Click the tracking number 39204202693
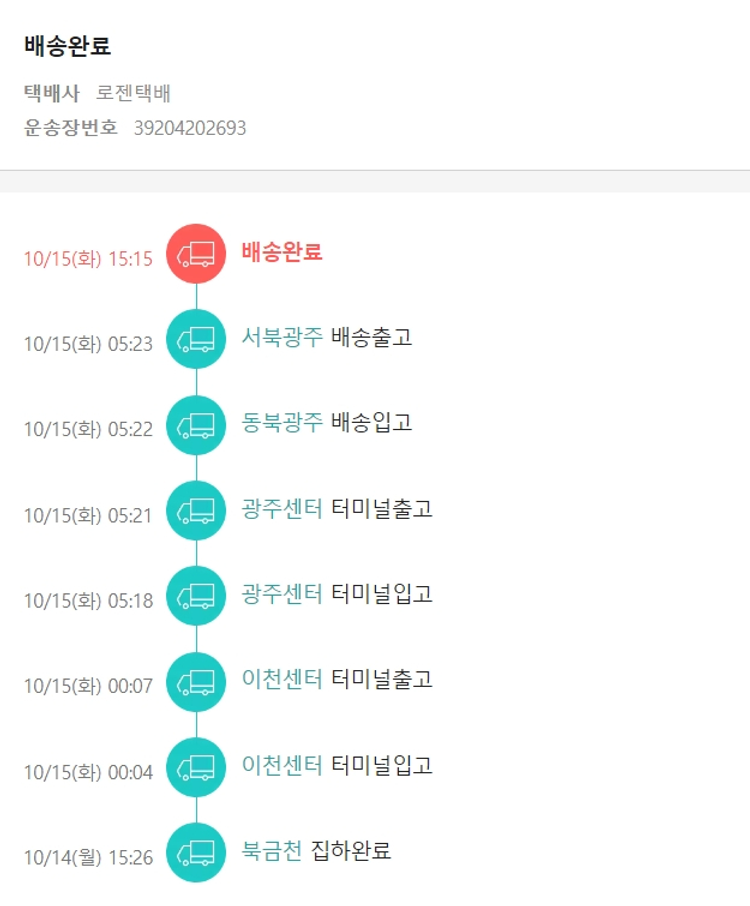Image resolution: width=750 pixels, height=906 pixels. (x=190, y=128)
